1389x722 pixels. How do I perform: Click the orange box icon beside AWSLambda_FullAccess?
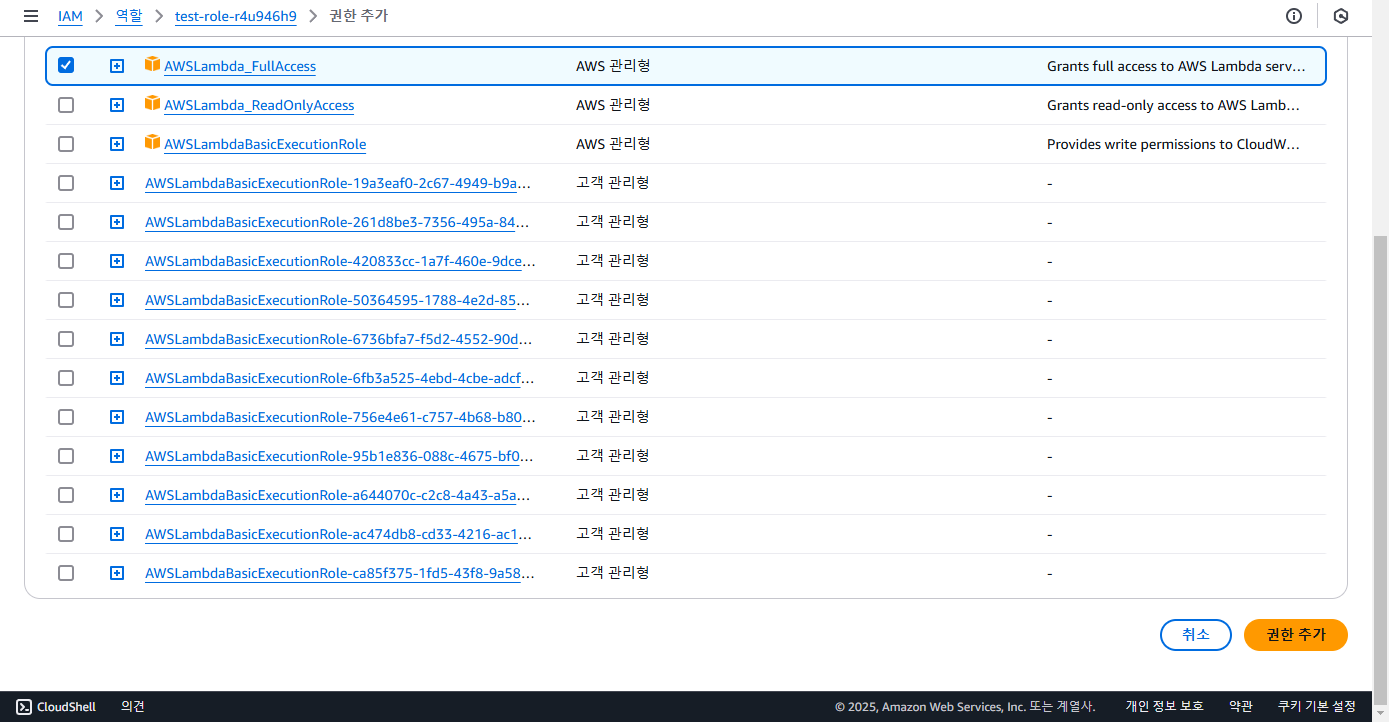(x=152, y=64)
